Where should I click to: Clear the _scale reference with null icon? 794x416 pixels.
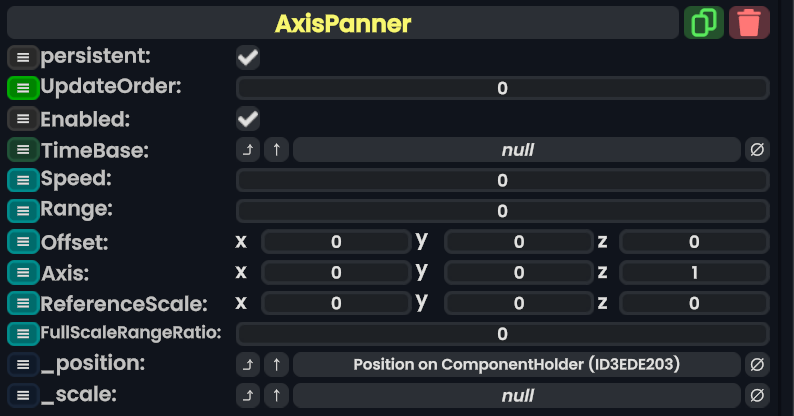coord(757,396)
